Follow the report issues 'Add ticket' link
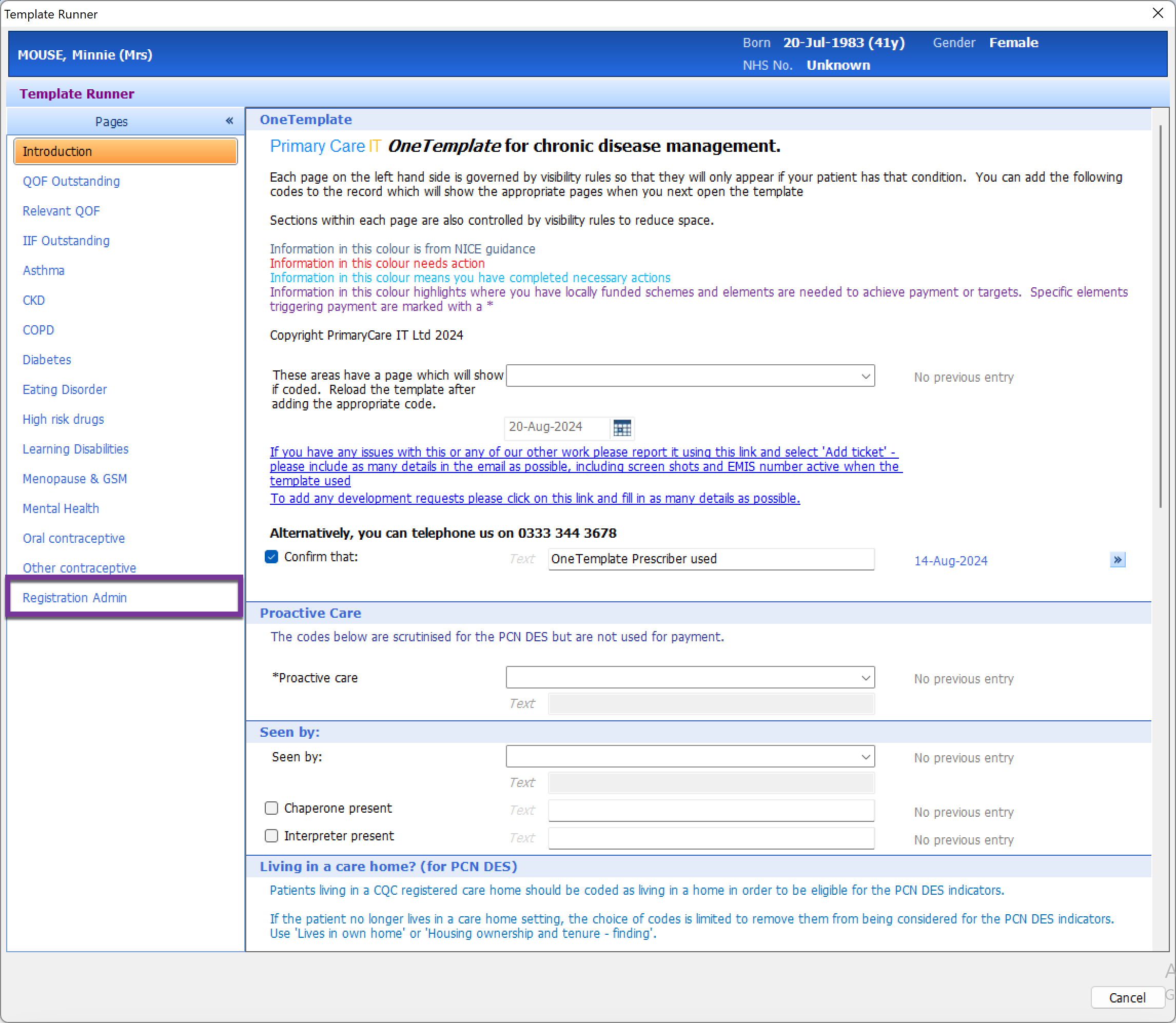 (586, 466)
